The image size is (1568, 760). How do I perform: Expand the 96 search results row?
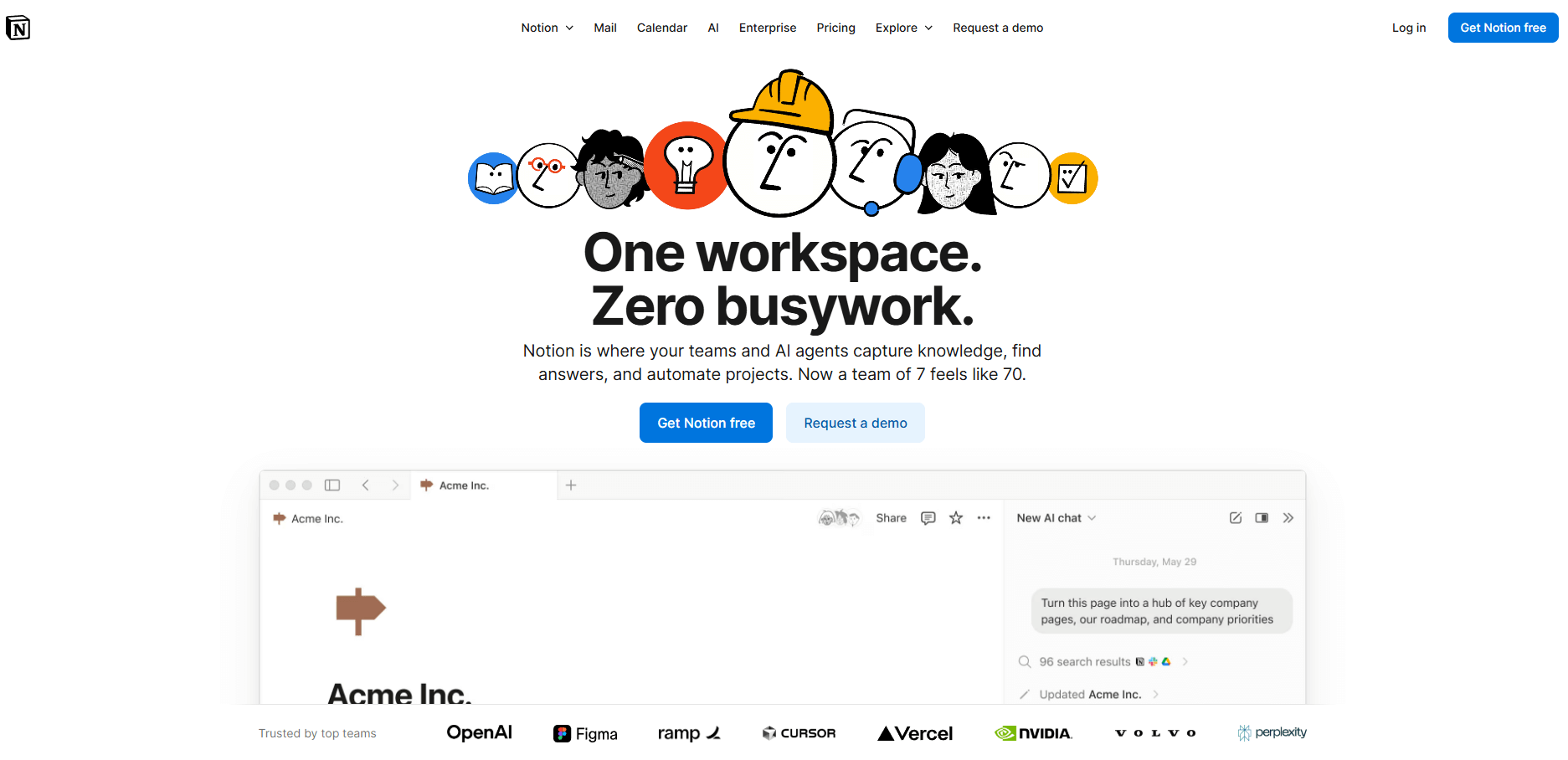[x=1103, y=662]
